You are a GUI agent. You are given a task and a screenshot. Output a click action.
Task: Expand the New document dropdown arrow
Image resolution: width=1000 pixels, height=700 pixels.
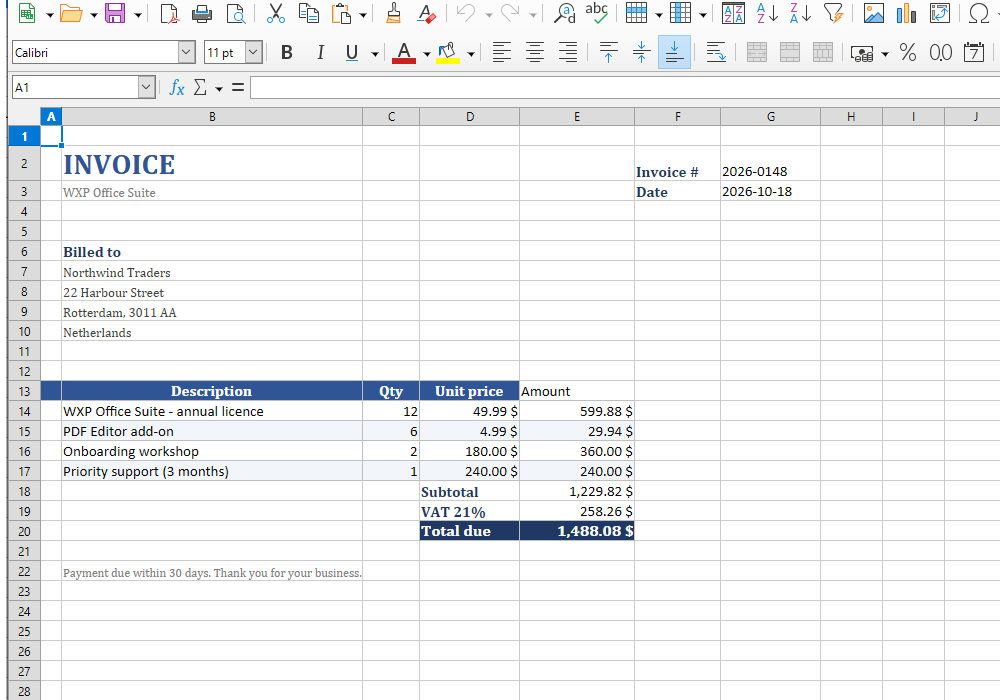click(49, 15)
